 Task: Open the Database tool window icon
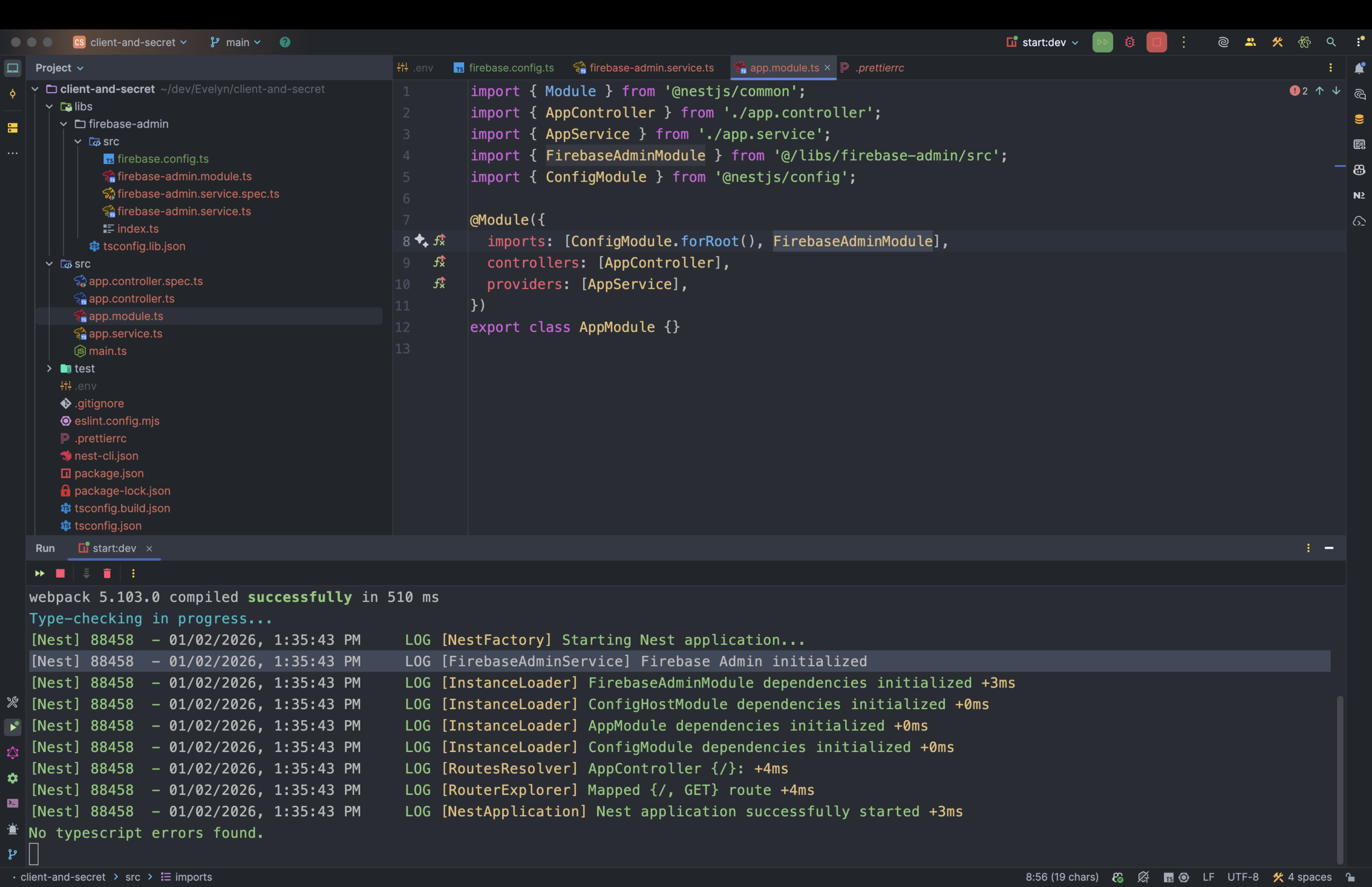[x=1359, y=119]
